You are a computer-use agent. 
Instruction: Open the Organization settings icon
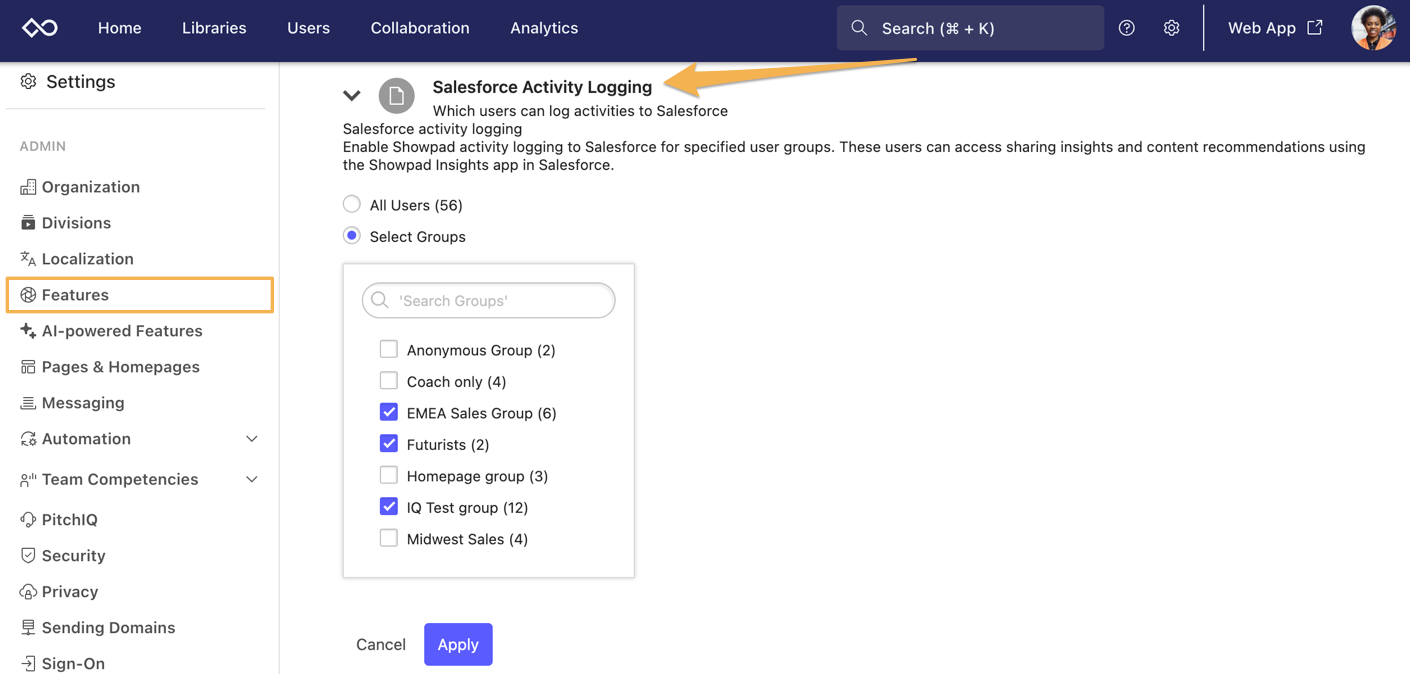[28, 187]
